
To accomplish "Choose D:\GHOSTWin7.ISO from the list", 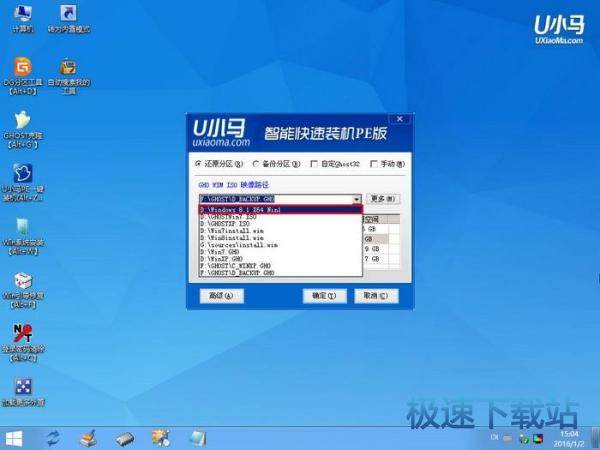I will coord(280,217).
